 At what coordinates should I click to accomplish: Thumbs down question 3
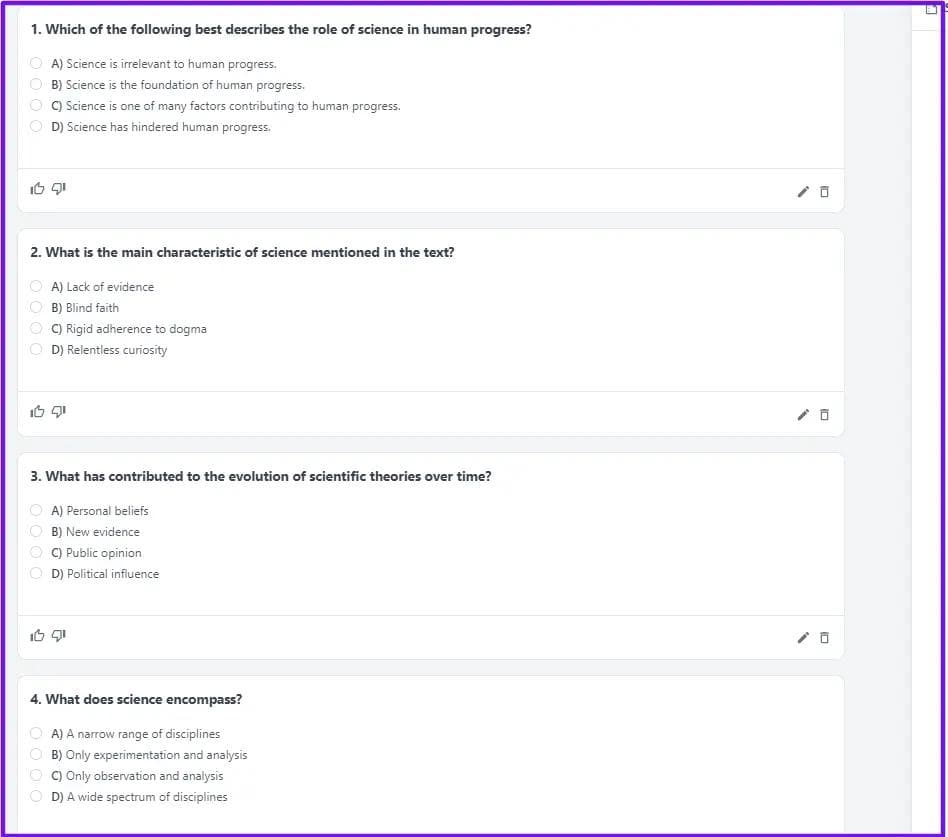pyautogui.click(x=59, y=635)
